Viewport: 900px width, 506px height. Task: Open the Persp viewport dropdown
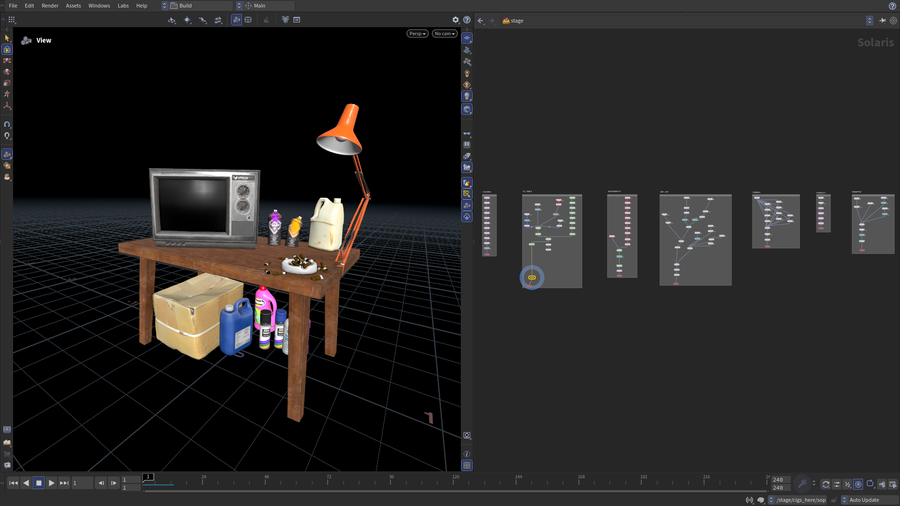coord(417,34)
